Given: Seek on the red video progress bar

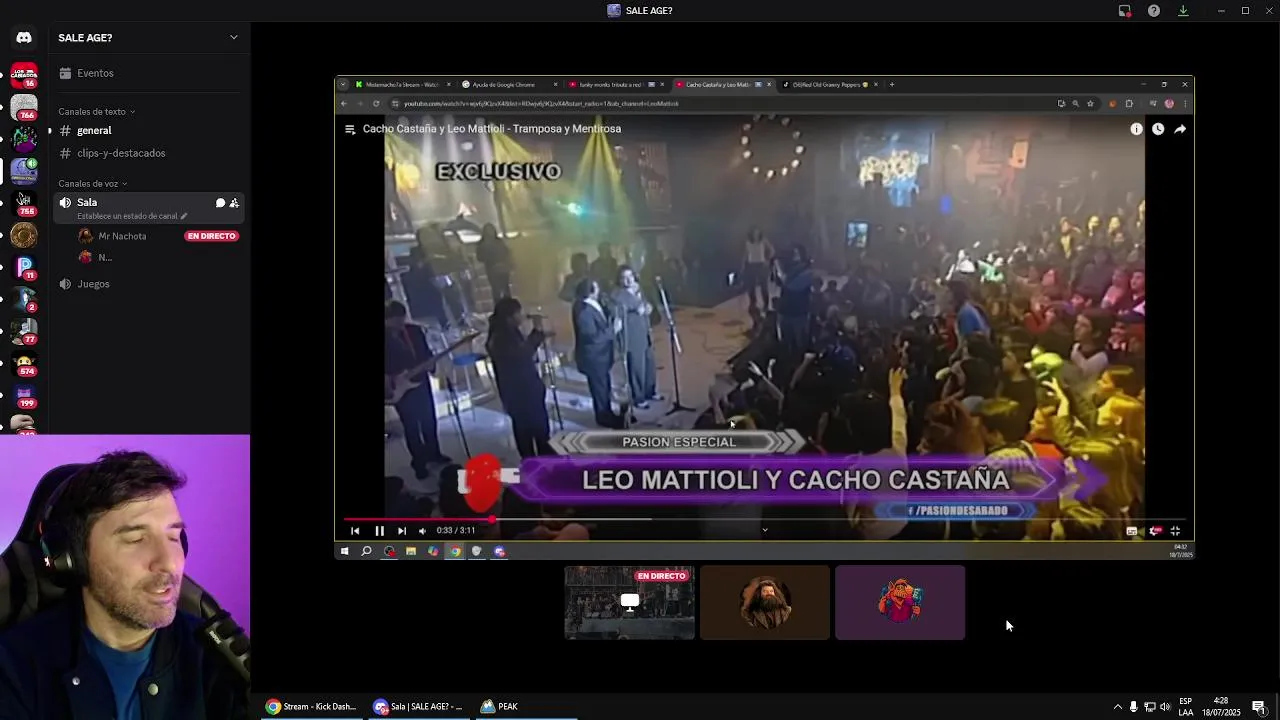Looking at the screenshot, I should (x=765, y=519).
